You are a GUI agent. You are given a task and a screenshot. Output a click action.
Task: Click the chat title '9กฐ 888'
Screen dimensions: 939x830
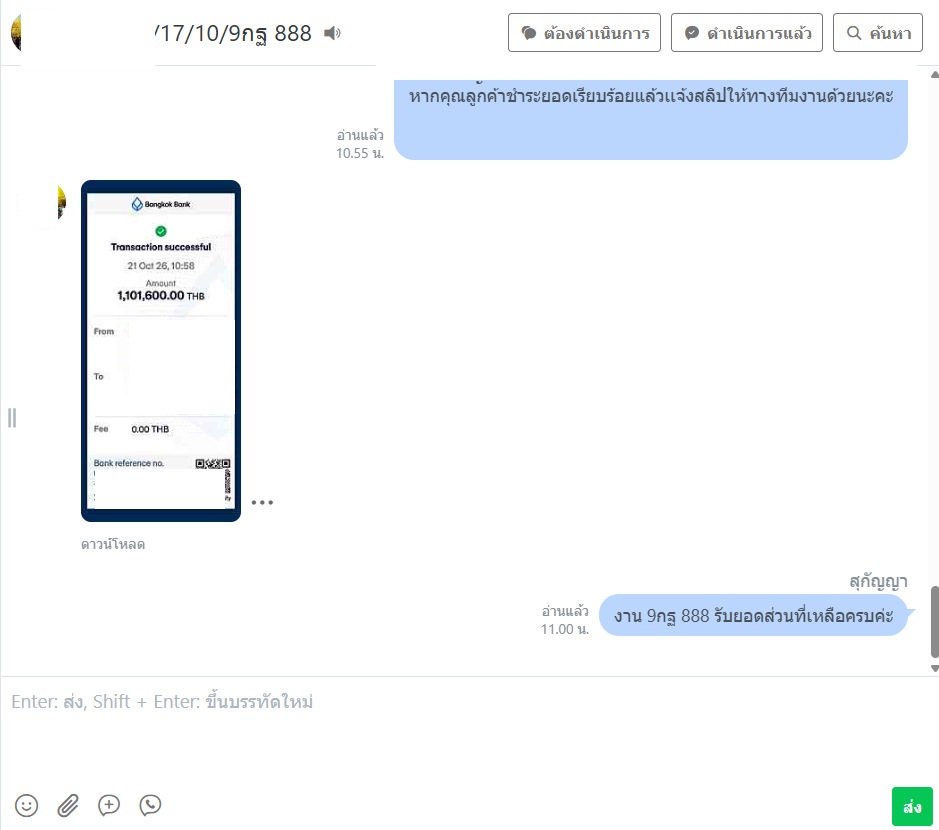point(270,33)
